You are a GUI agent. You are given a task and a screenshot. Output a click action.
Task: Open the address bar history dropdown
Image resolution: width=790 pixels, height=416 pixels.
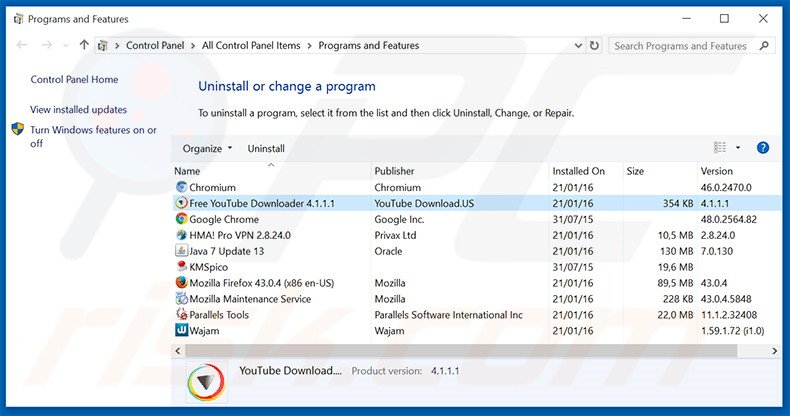click(x=578, y=45)
